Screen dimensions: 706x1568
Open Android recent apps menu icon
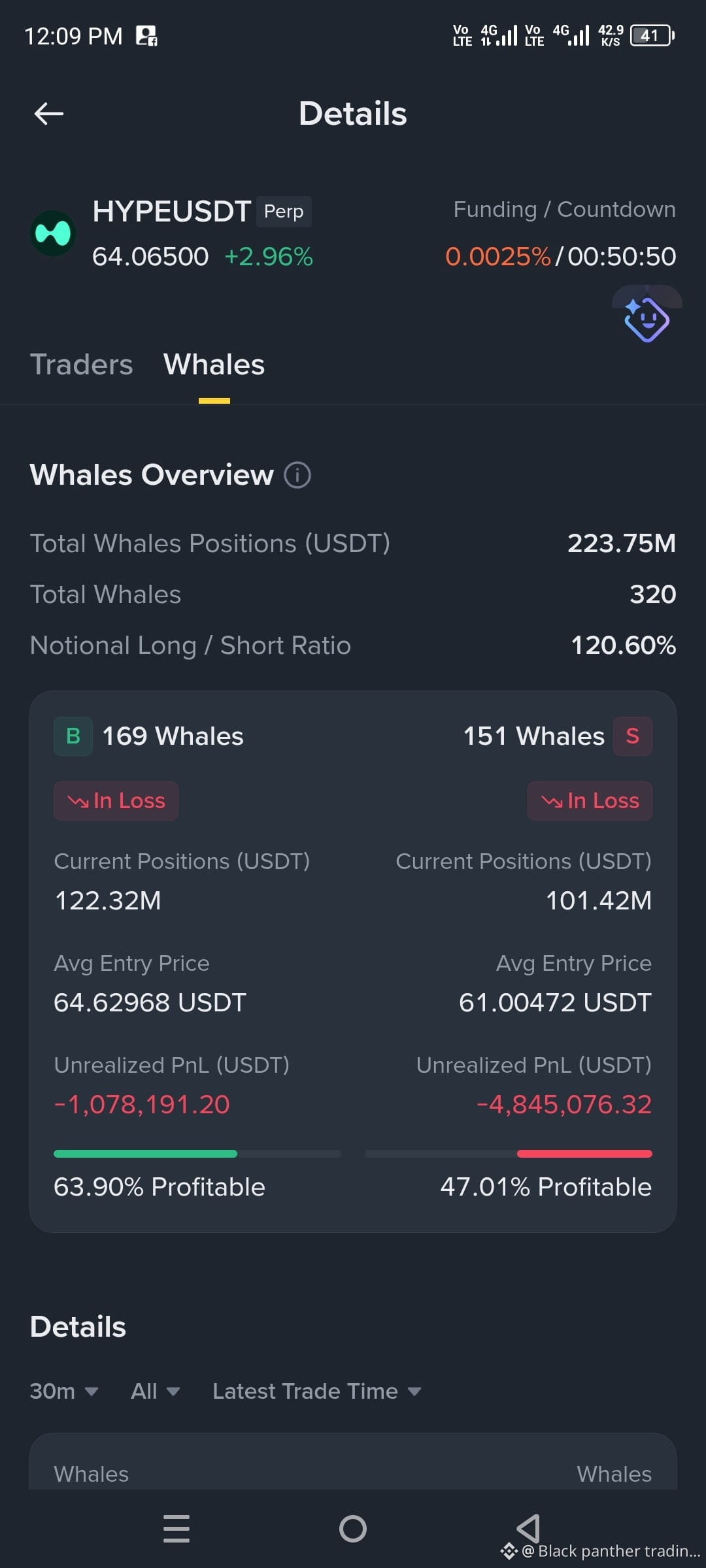(x=176, y=1529)
